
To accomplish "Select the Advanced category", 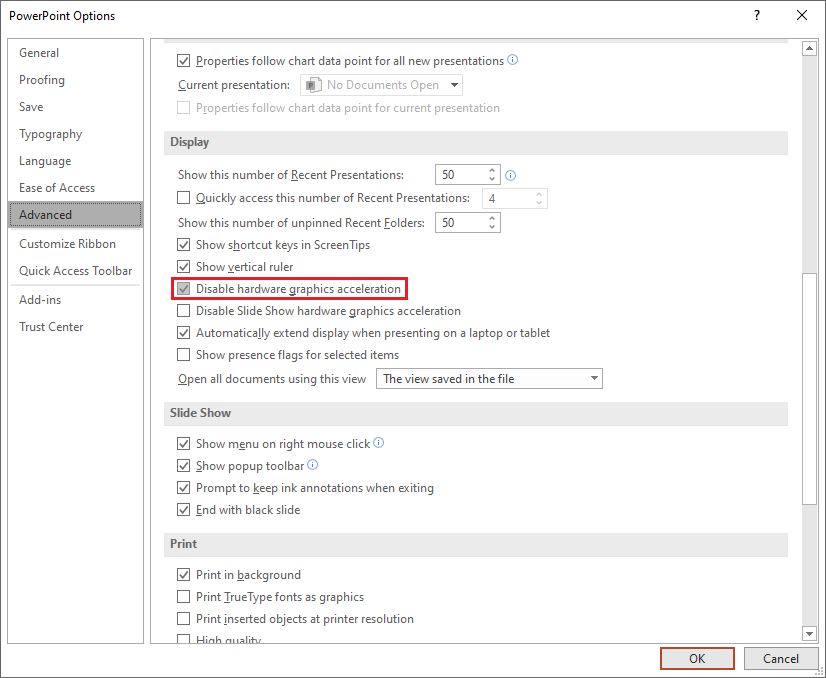I will pos(76,215).
